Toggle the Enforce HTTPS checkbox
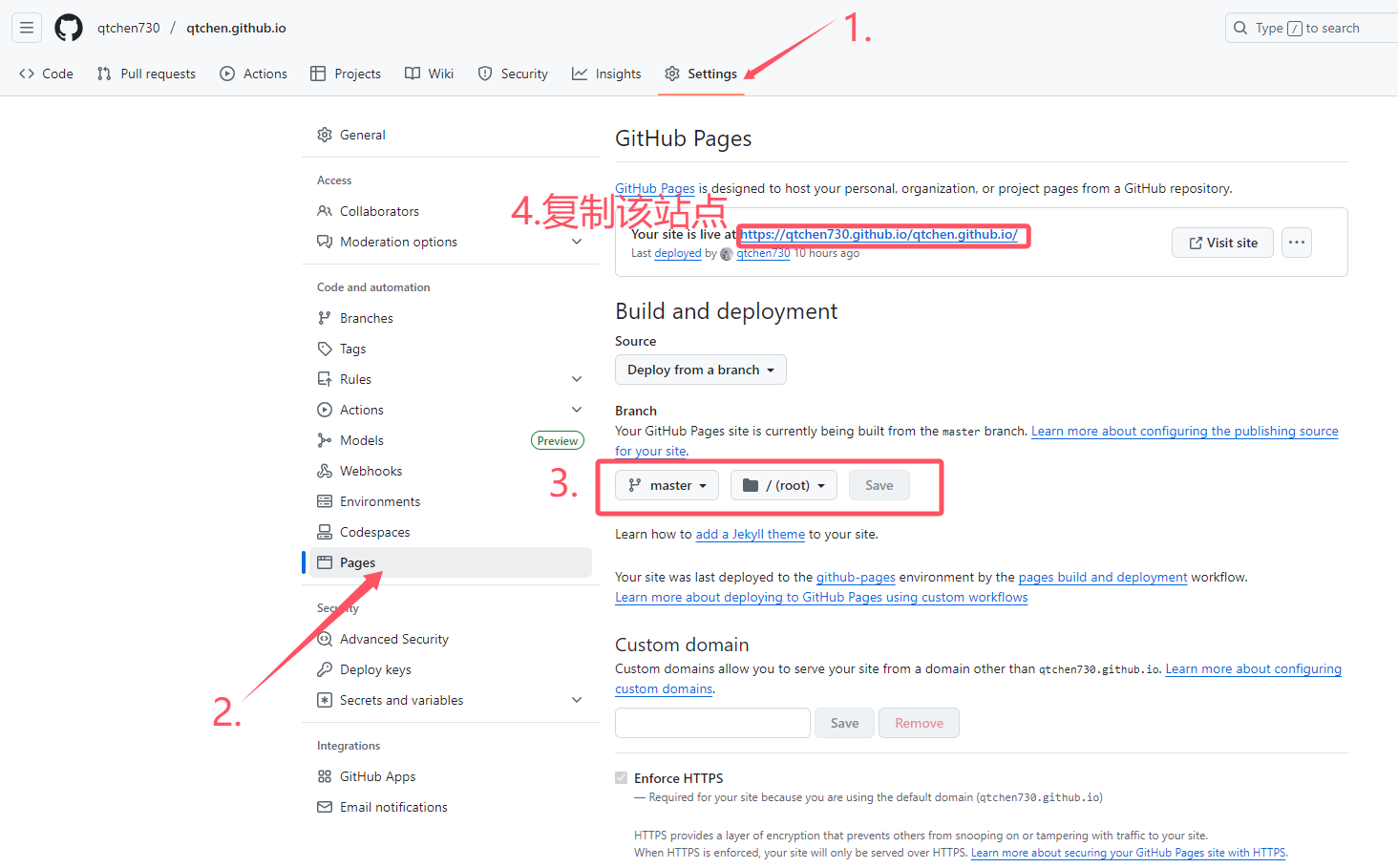 tap(622, 778)
